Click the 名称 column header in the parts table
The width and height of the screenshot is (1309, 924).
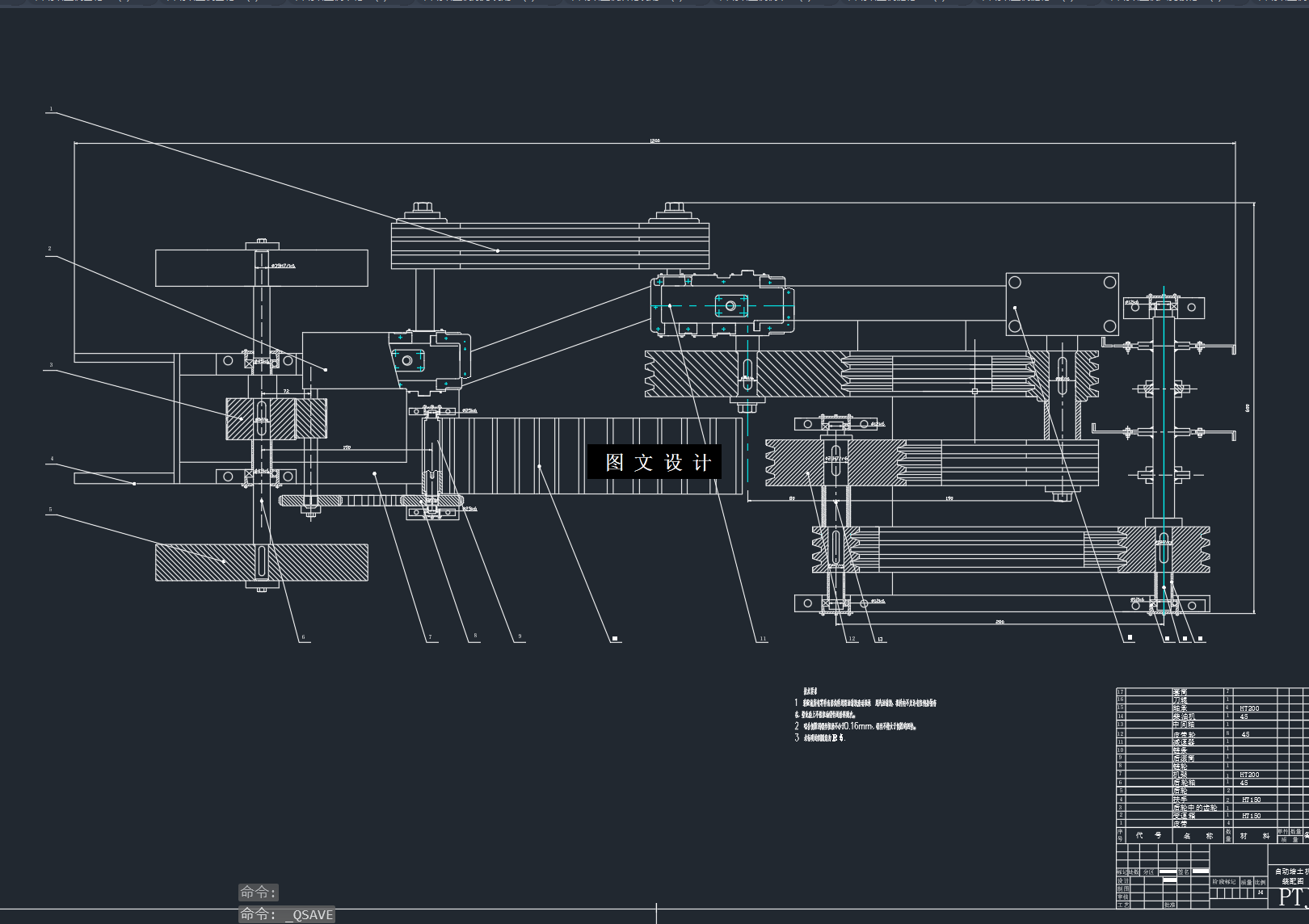1198,835
